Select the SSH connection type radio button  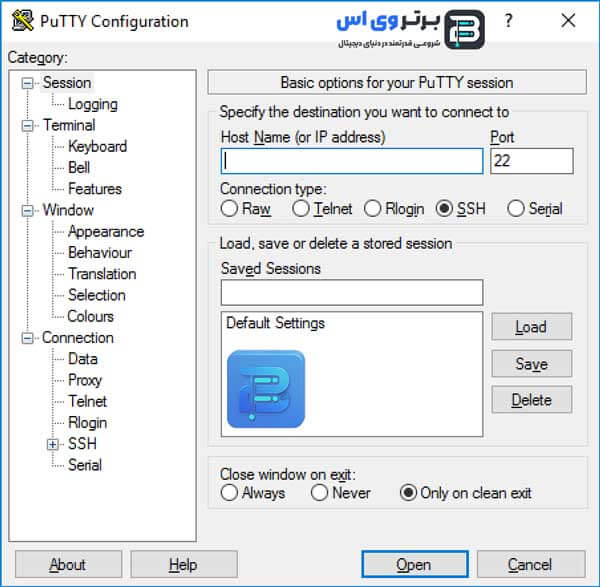click(444, 209)
